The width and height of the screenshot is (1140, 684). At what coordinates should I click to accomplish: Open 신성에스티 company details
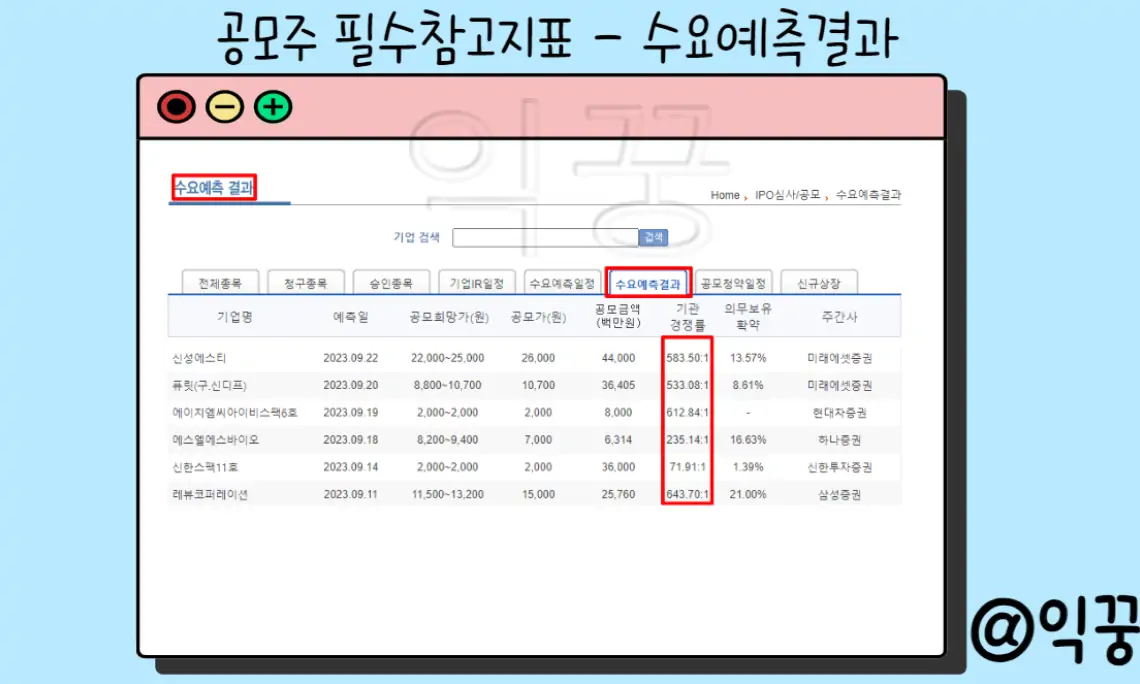point(213,357)
